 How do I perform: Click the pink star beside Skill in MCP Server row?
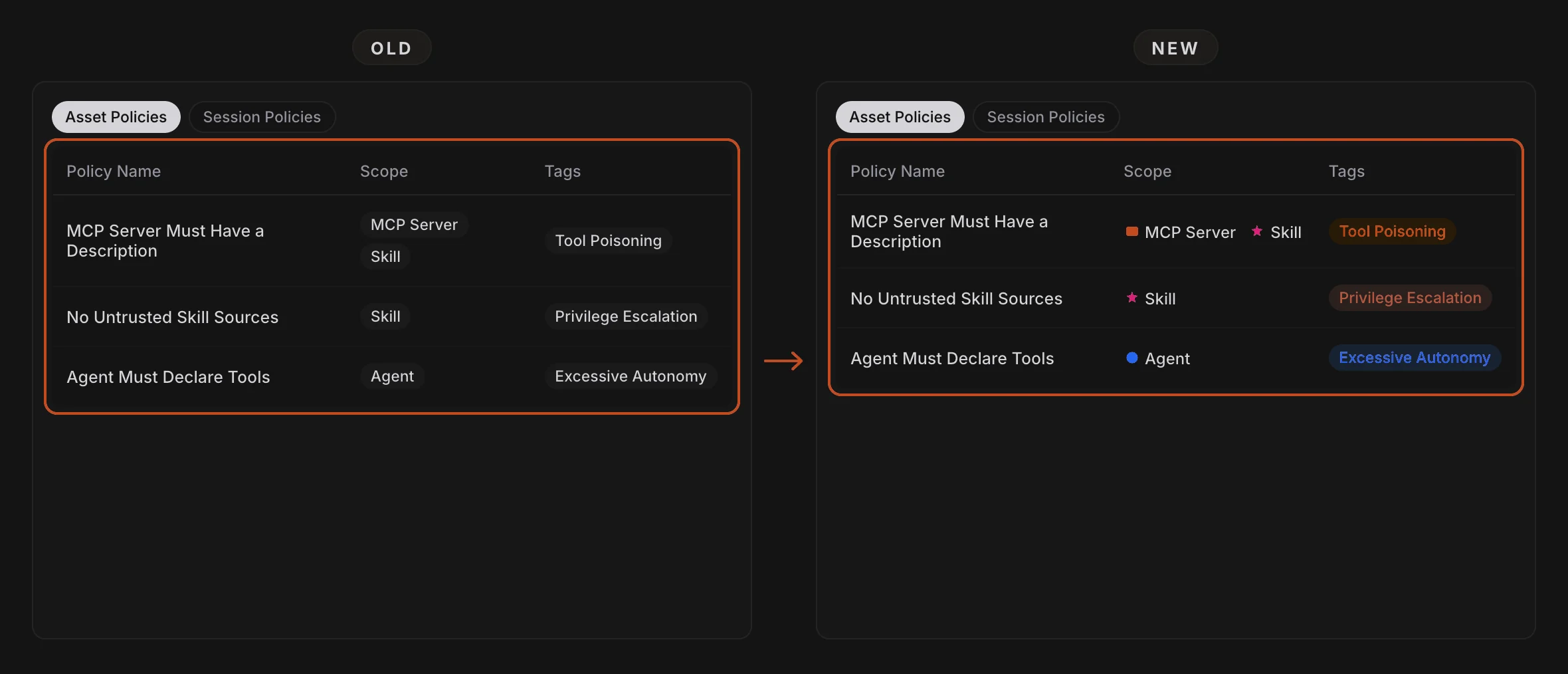pyautogui.click(x=1257, y=231)
